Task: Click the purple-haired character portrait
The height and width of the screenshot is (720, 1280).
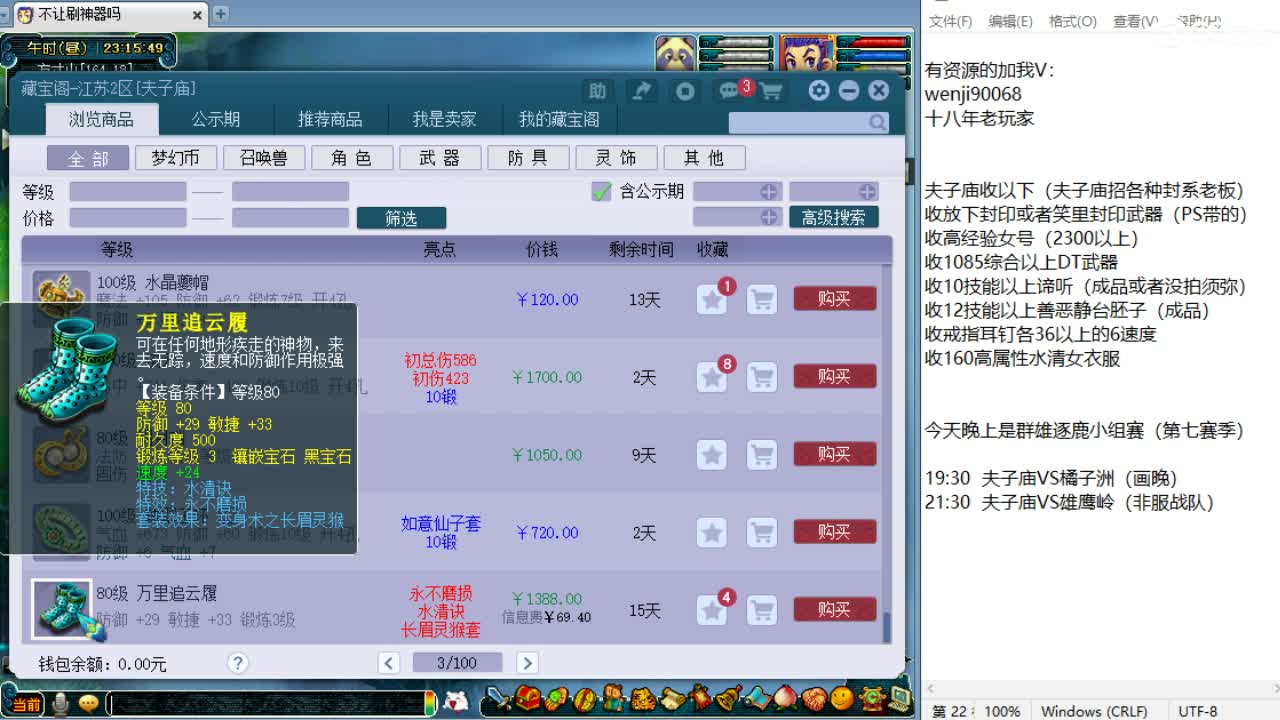Action: coord(806,52)
